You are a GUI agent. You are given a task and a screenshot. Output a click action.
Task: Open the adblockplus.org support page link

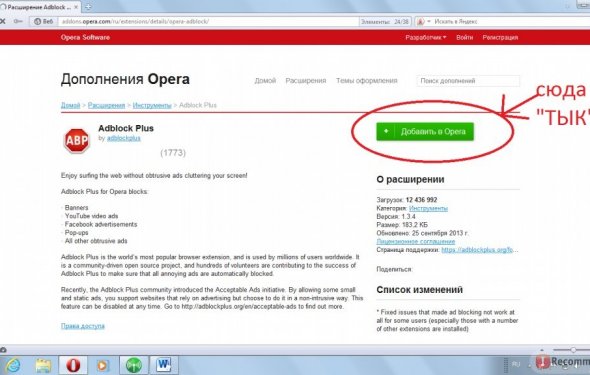[x=480, y=250]
